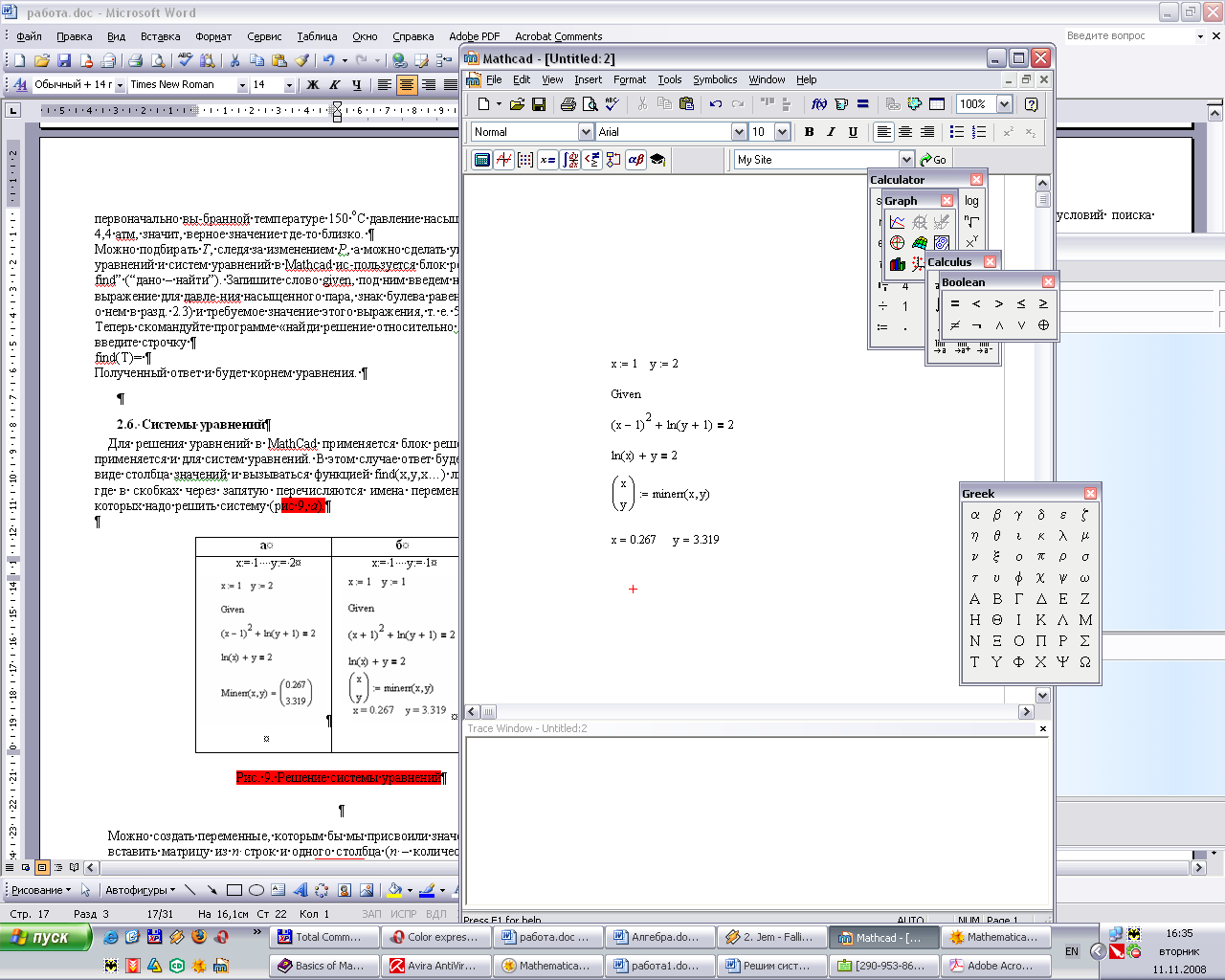Click the Print icon in Mathcad toolbar
Viewport: 1225px width, 980px height.
(568, 103)
